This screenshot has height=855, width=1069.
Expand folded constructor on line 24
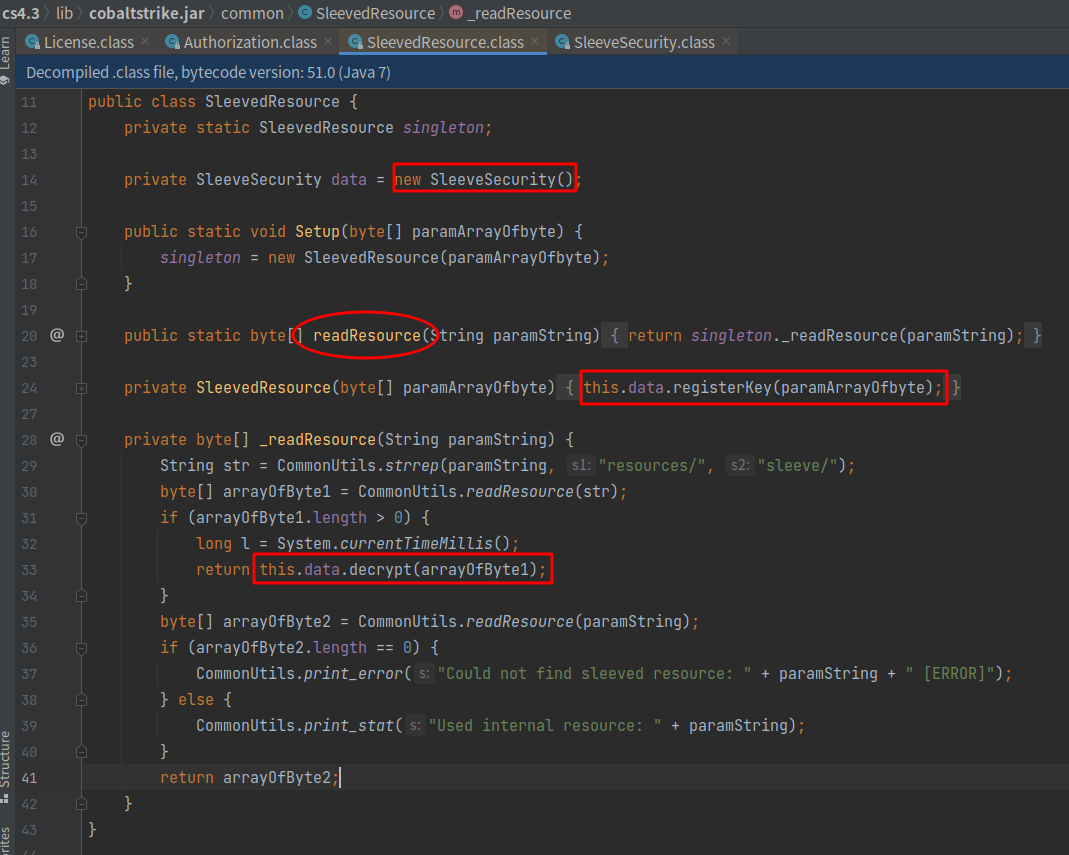point(81,388)
